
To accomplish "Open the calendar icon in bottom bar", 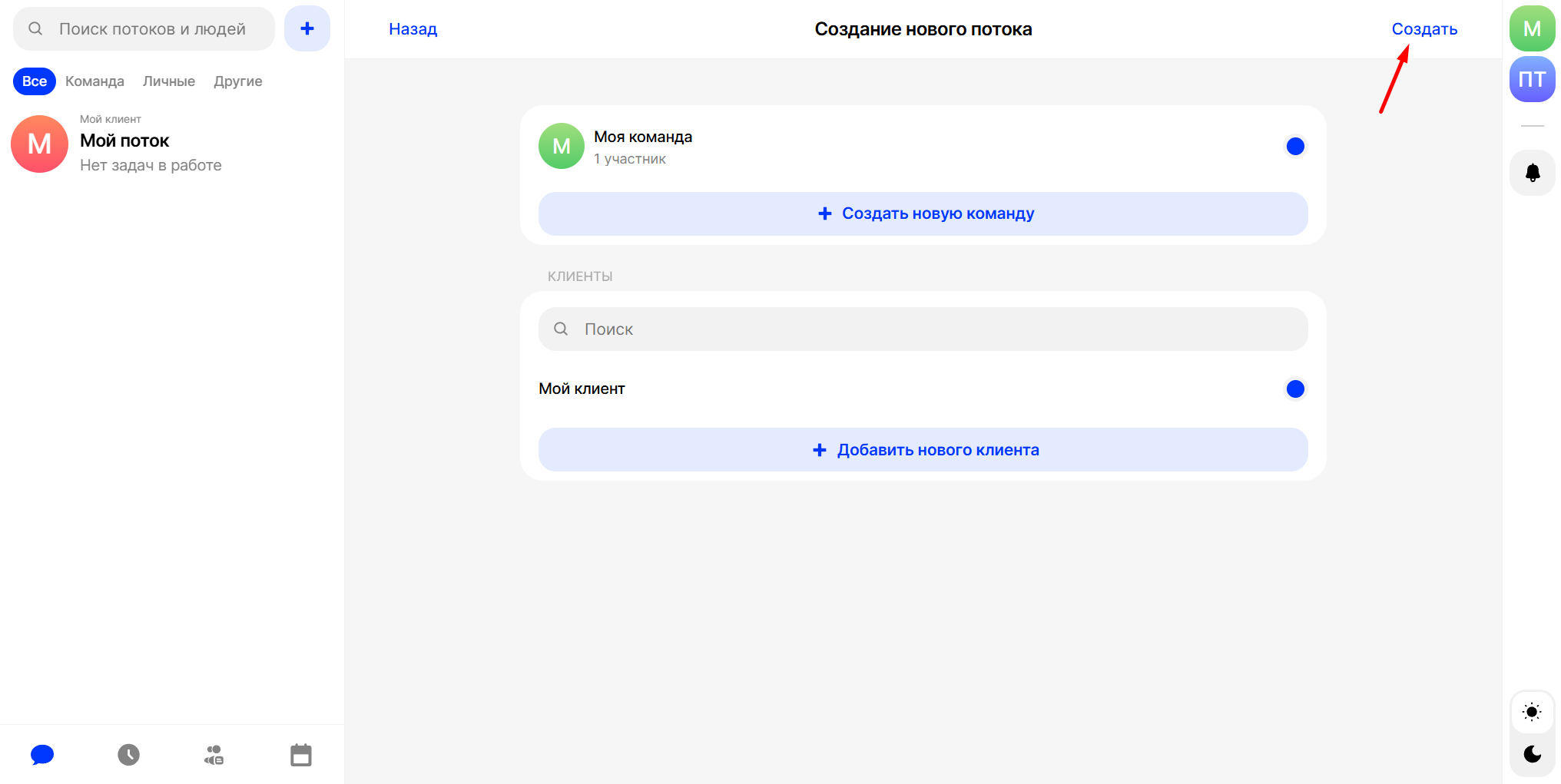I will [300, 755].
